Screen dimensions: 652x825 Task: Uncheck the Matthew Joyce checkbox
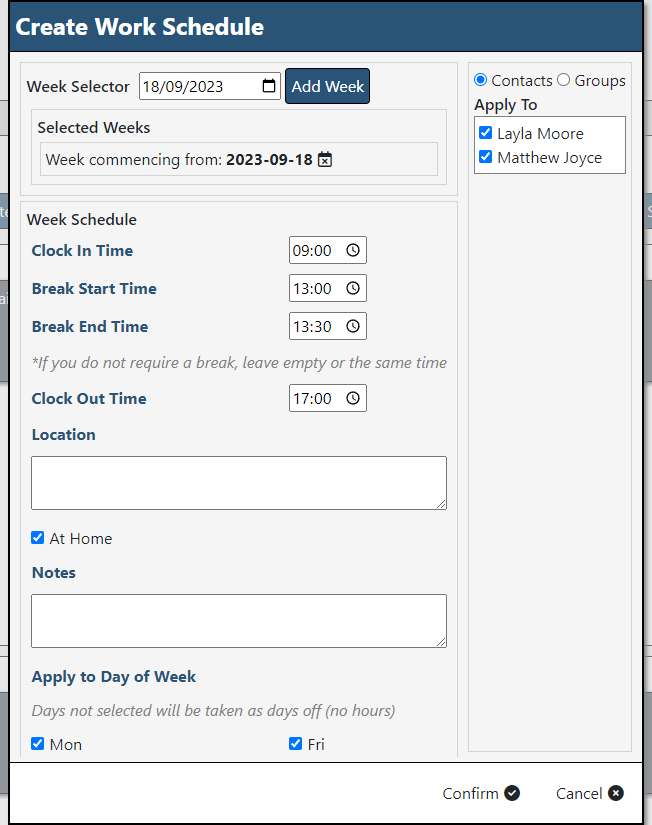[x=485, y=157]
